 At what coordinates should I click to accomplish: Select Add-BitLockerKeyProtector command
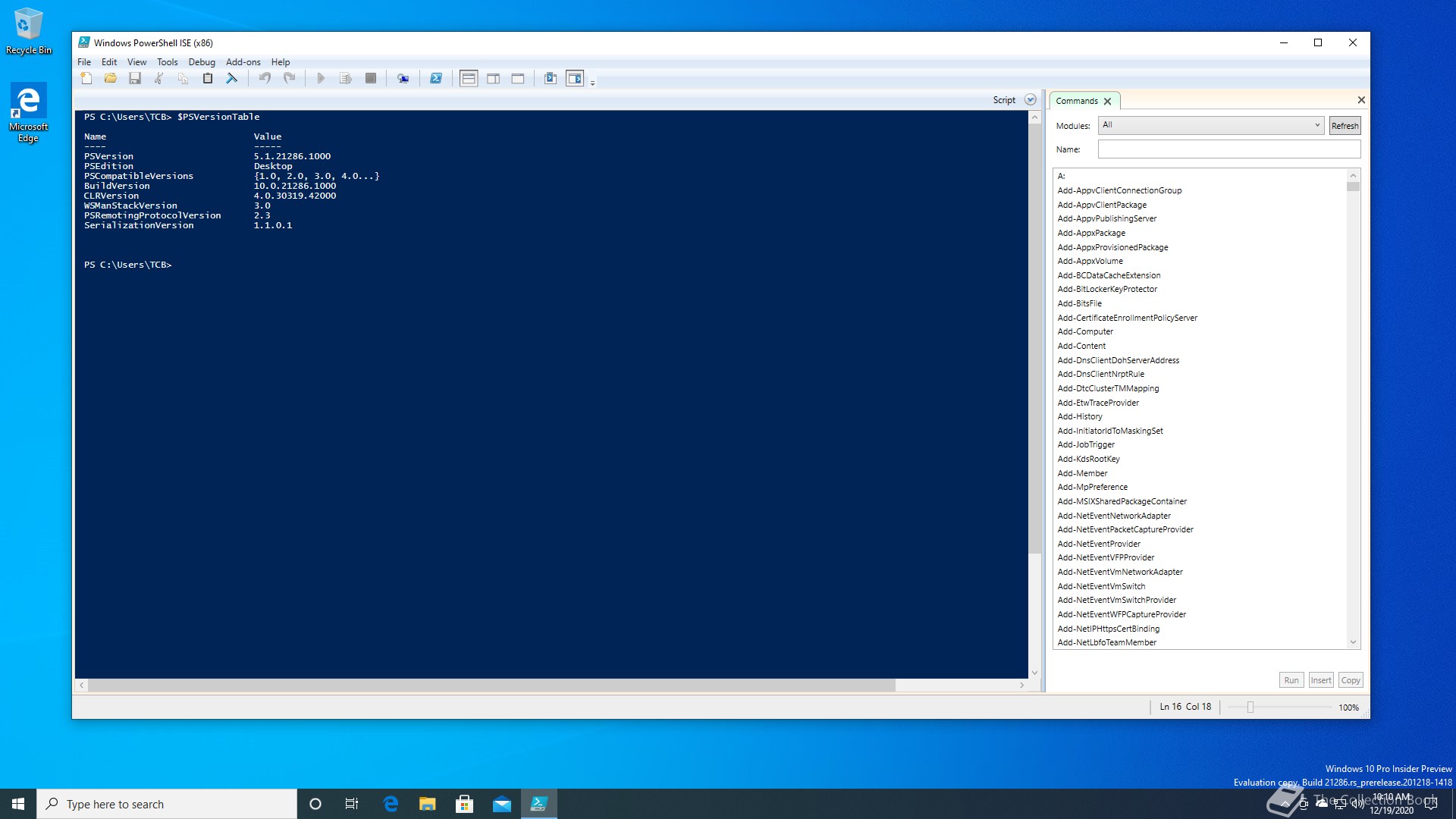coord(1107,289)
